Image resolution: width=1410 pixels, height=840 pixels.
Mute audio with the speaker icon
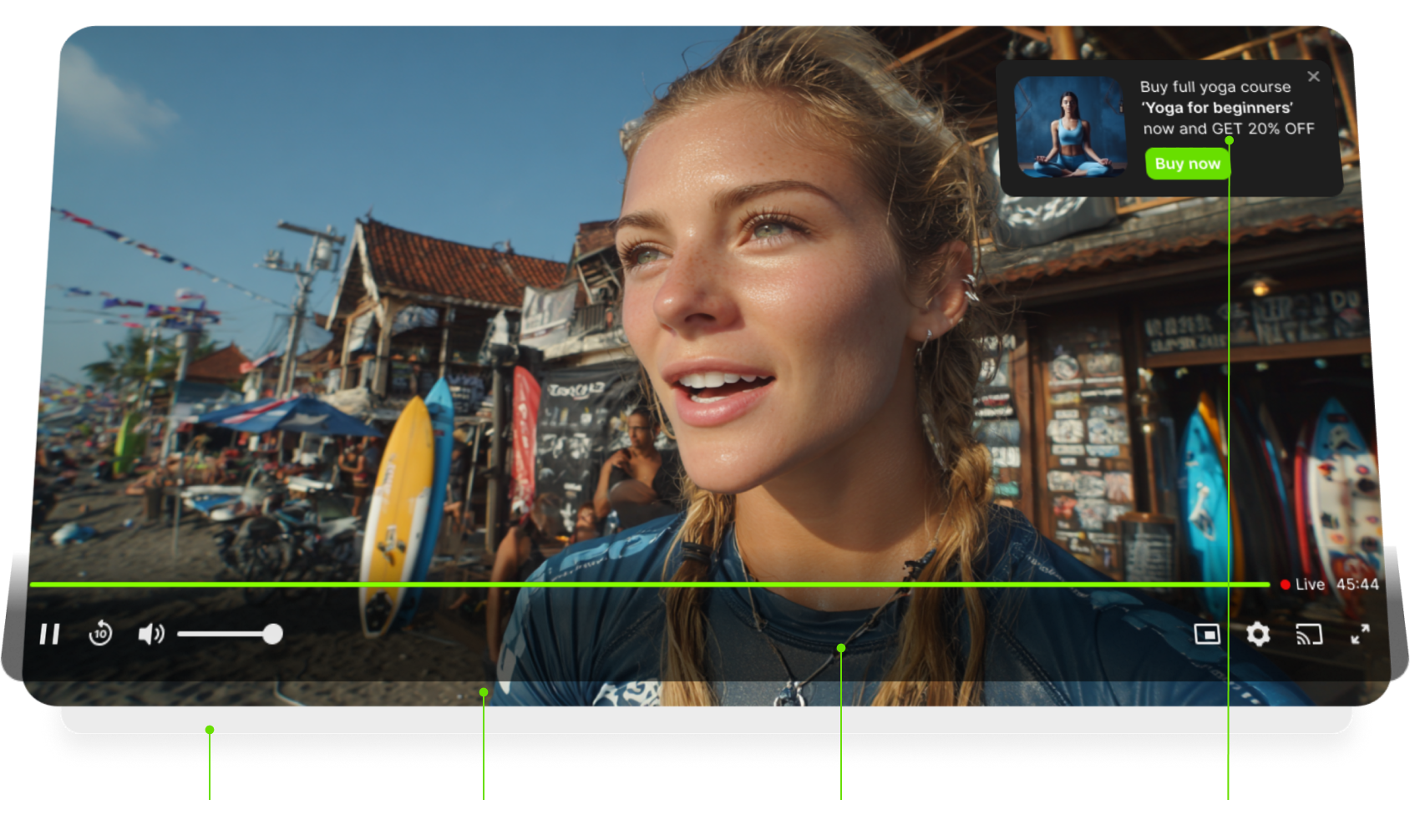coord(150,635)
